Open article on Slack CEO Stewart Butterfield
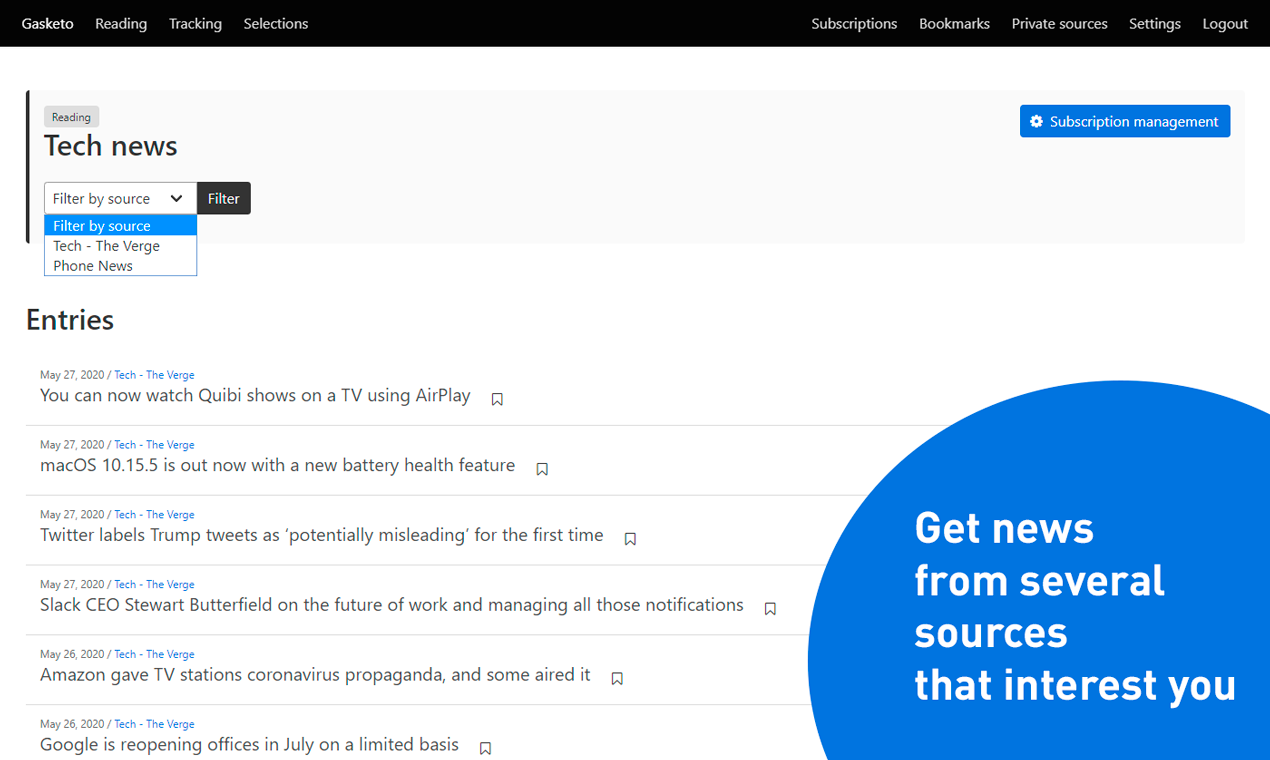 click(392, 605)
